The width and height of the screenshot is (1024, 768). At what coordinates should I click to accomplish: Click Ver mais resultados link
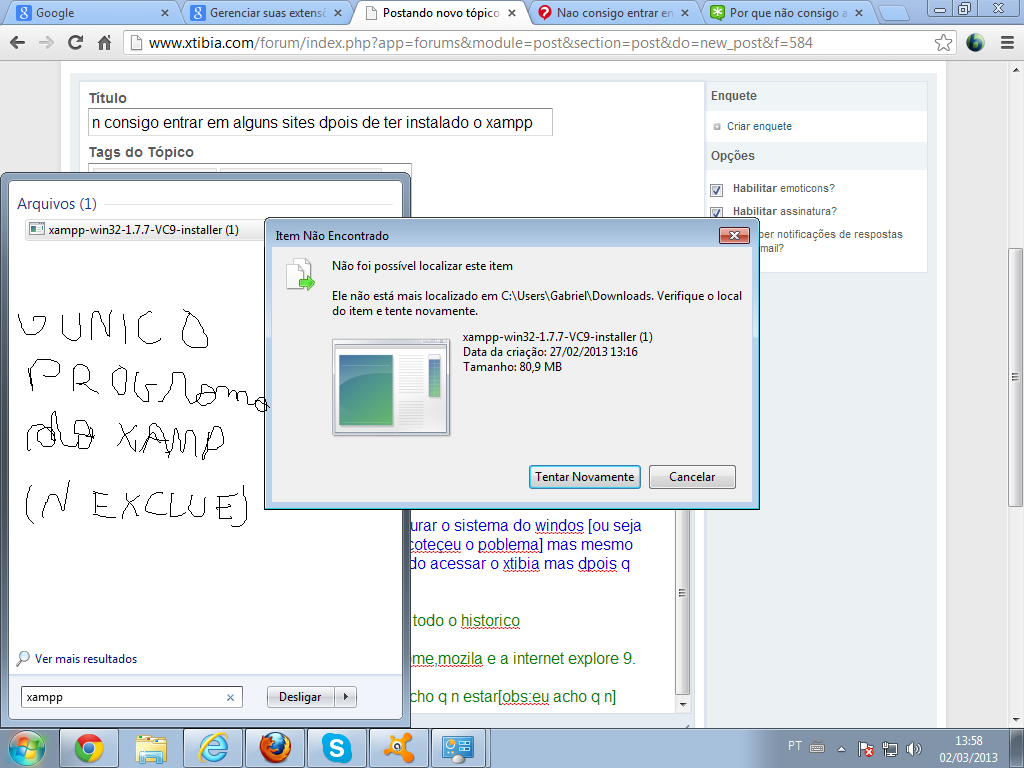pyautogui.click(x=86, y=659)
